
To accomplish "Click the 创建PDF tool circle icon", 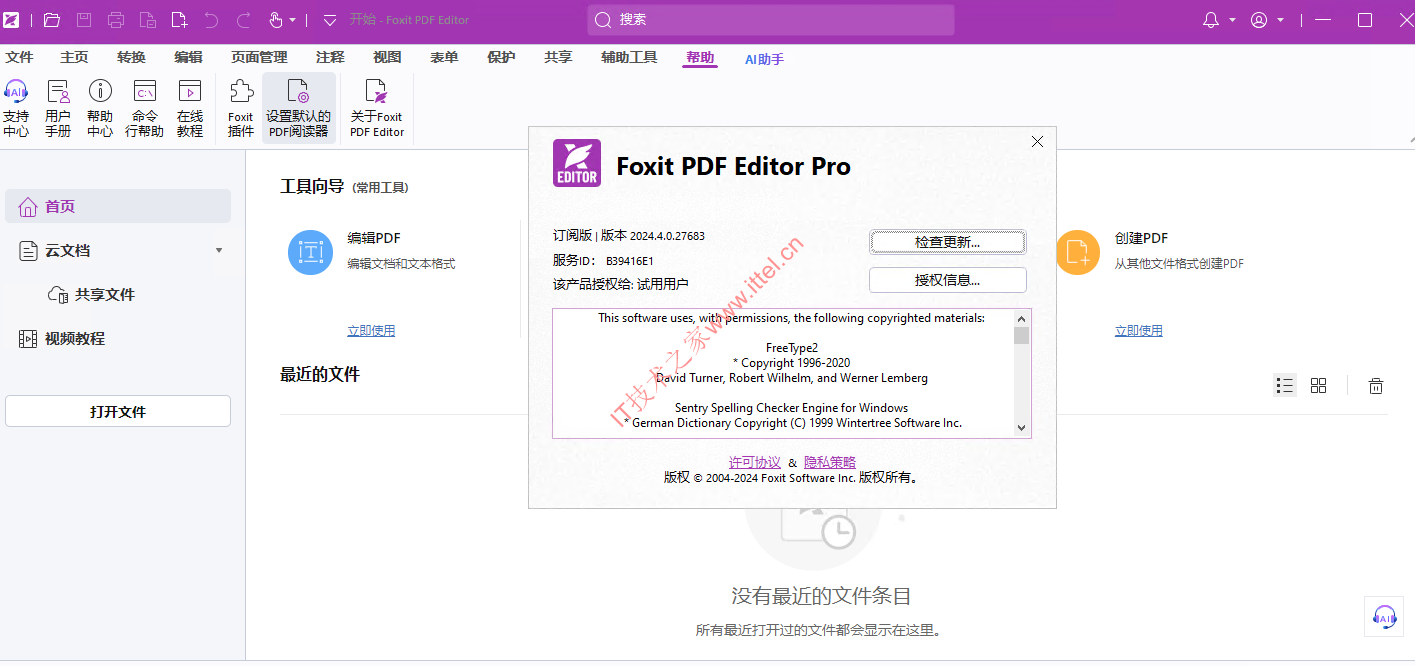I will pyautogui.click(x=1078, y=252).
